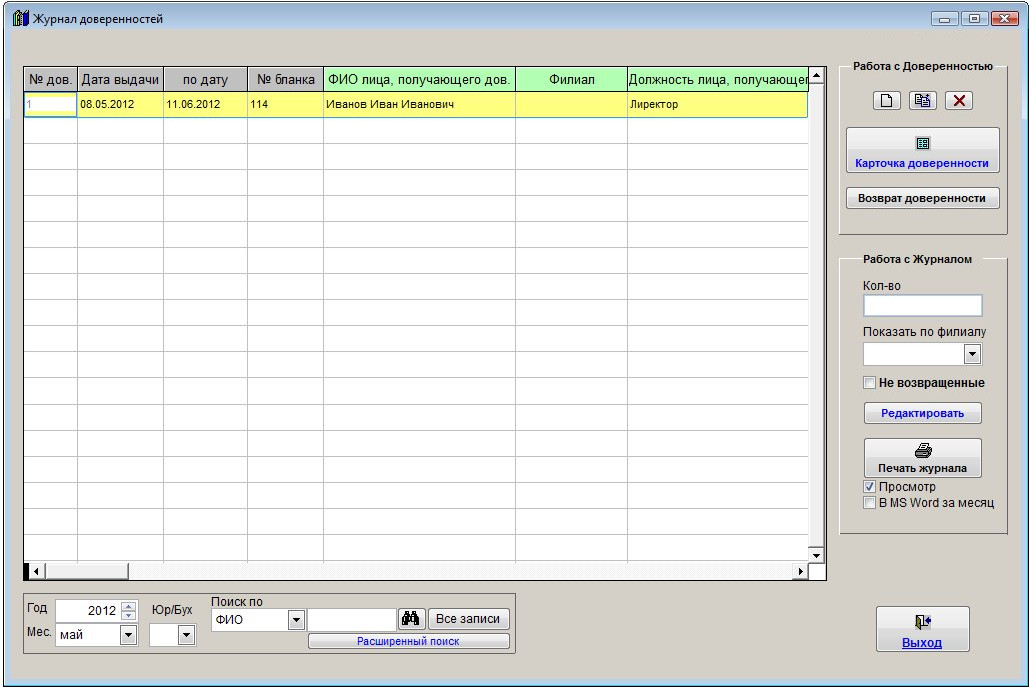1029x687 pixels.
Task: Select the Лиректор position cell
Action: [x=718, y=104]
